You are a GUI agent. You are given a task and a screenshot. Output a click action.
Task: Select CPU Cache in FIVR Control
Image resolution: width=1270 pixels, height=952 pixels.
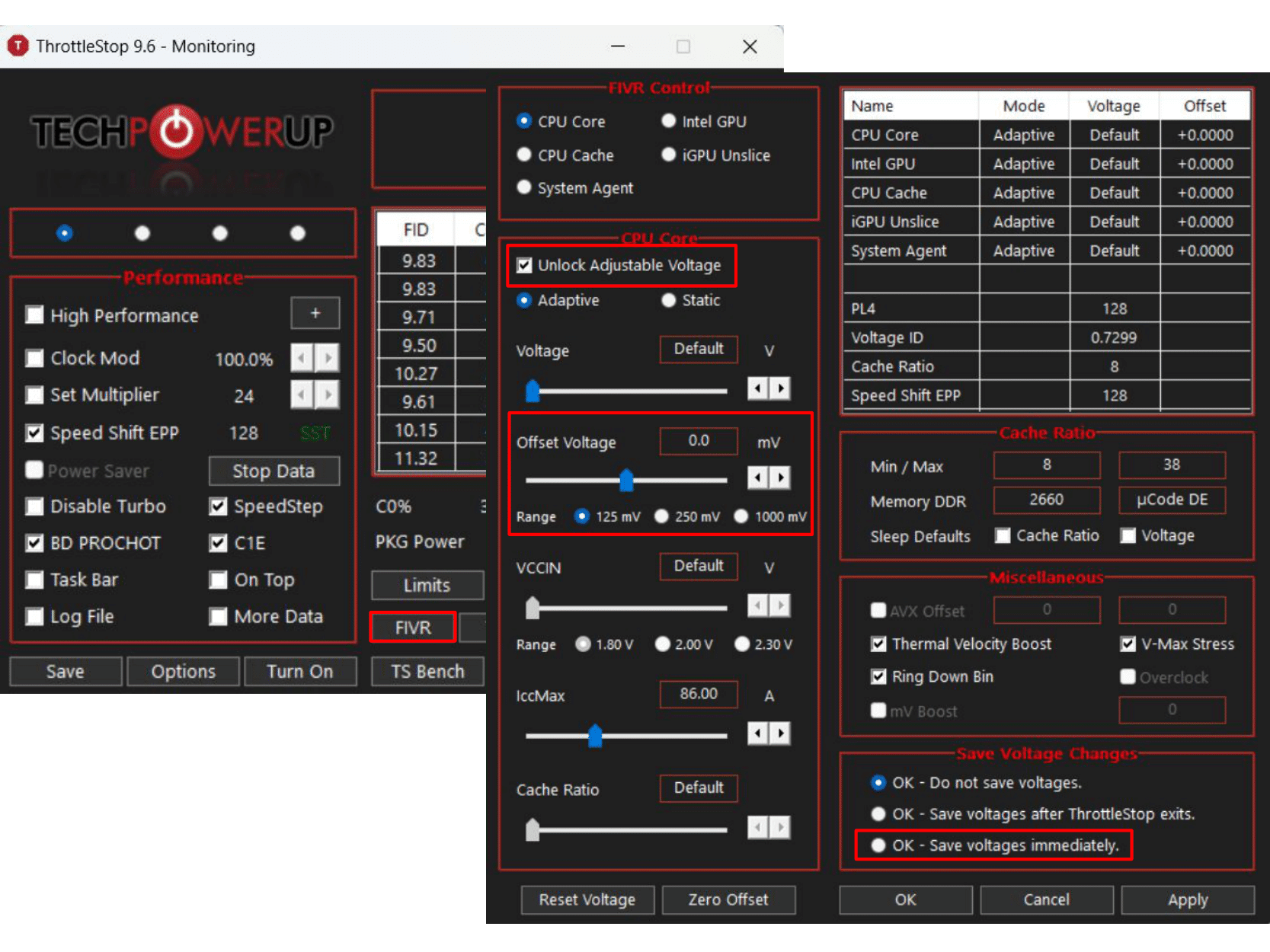[x=524, y=155]
